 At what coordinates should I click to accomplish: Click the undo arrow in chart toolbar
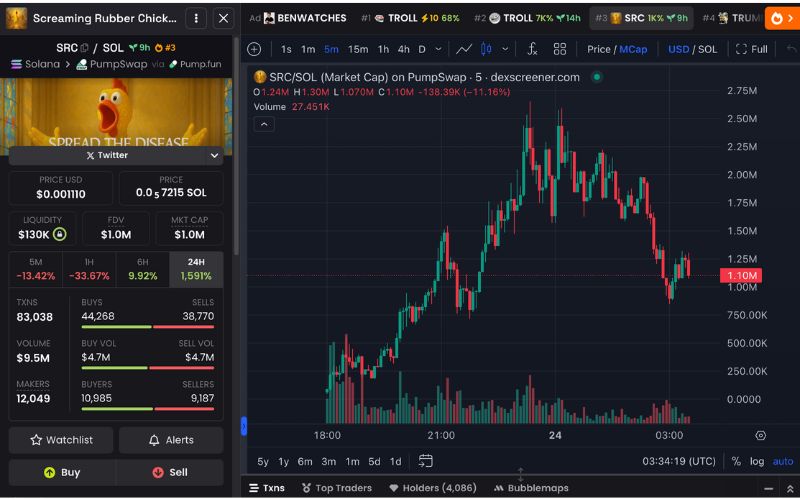point(791,49)
